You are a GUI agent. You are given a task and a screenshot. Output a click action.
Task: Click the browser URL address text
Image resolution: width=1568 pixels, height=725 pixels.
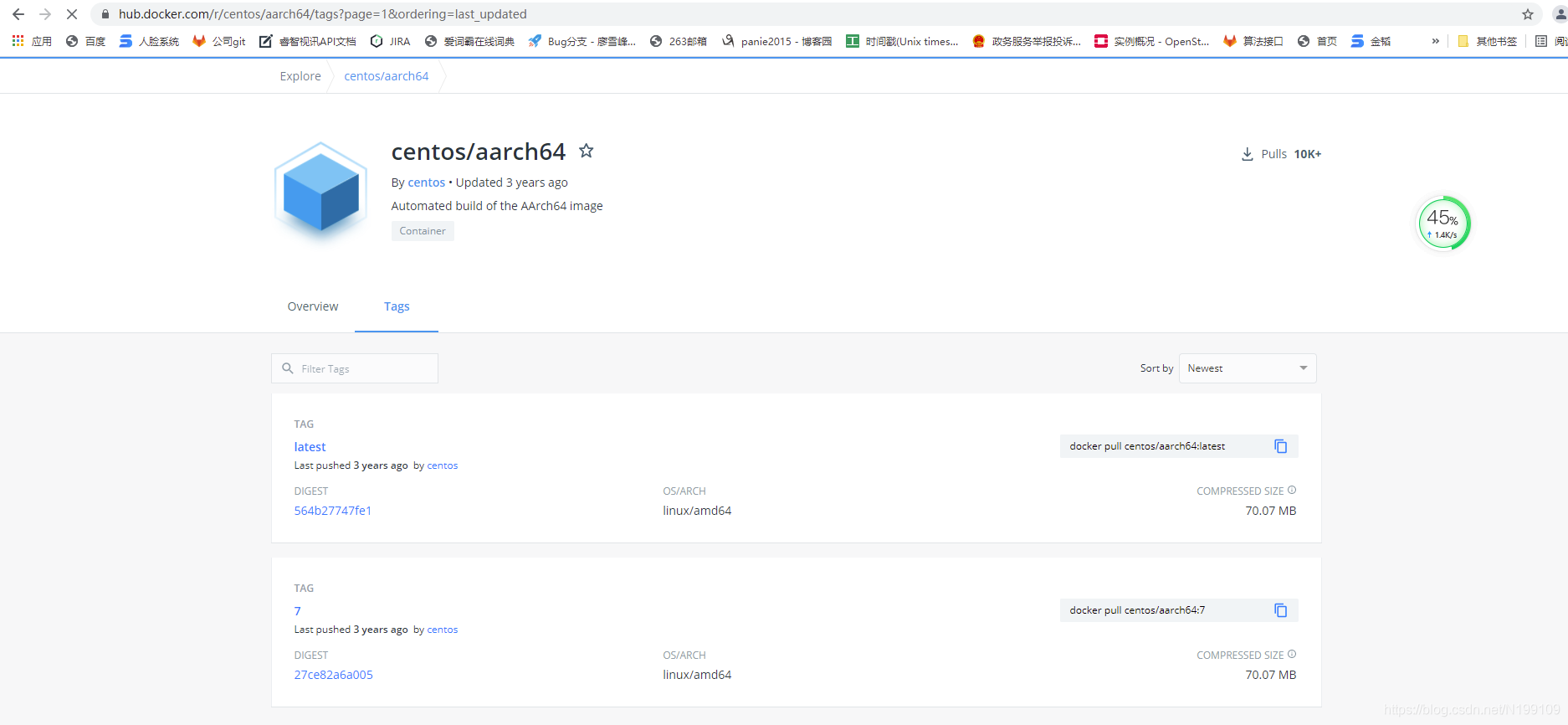(323, 14)
